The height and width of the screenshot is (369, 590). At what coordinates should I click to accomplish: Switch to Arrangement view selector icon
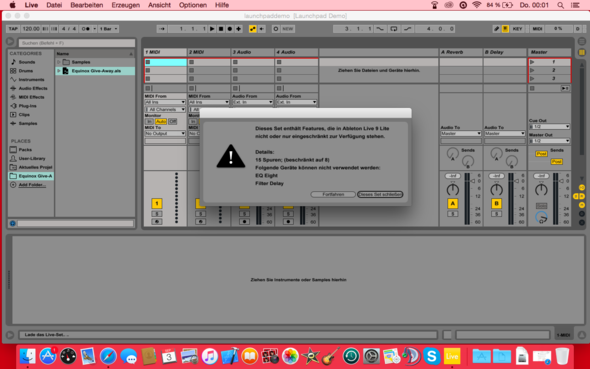point(582,42)
